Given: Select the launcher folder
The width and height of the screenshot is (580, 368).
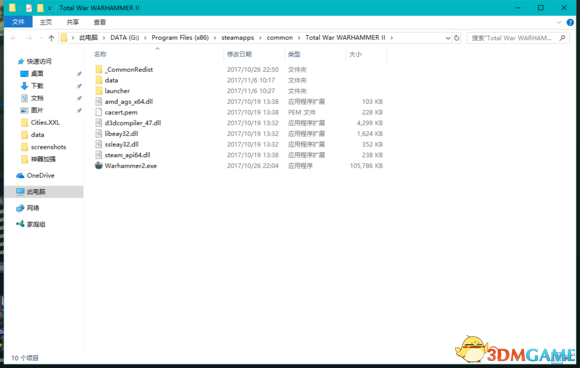Looking at the screenshot, I should click(x=117, y=91).
